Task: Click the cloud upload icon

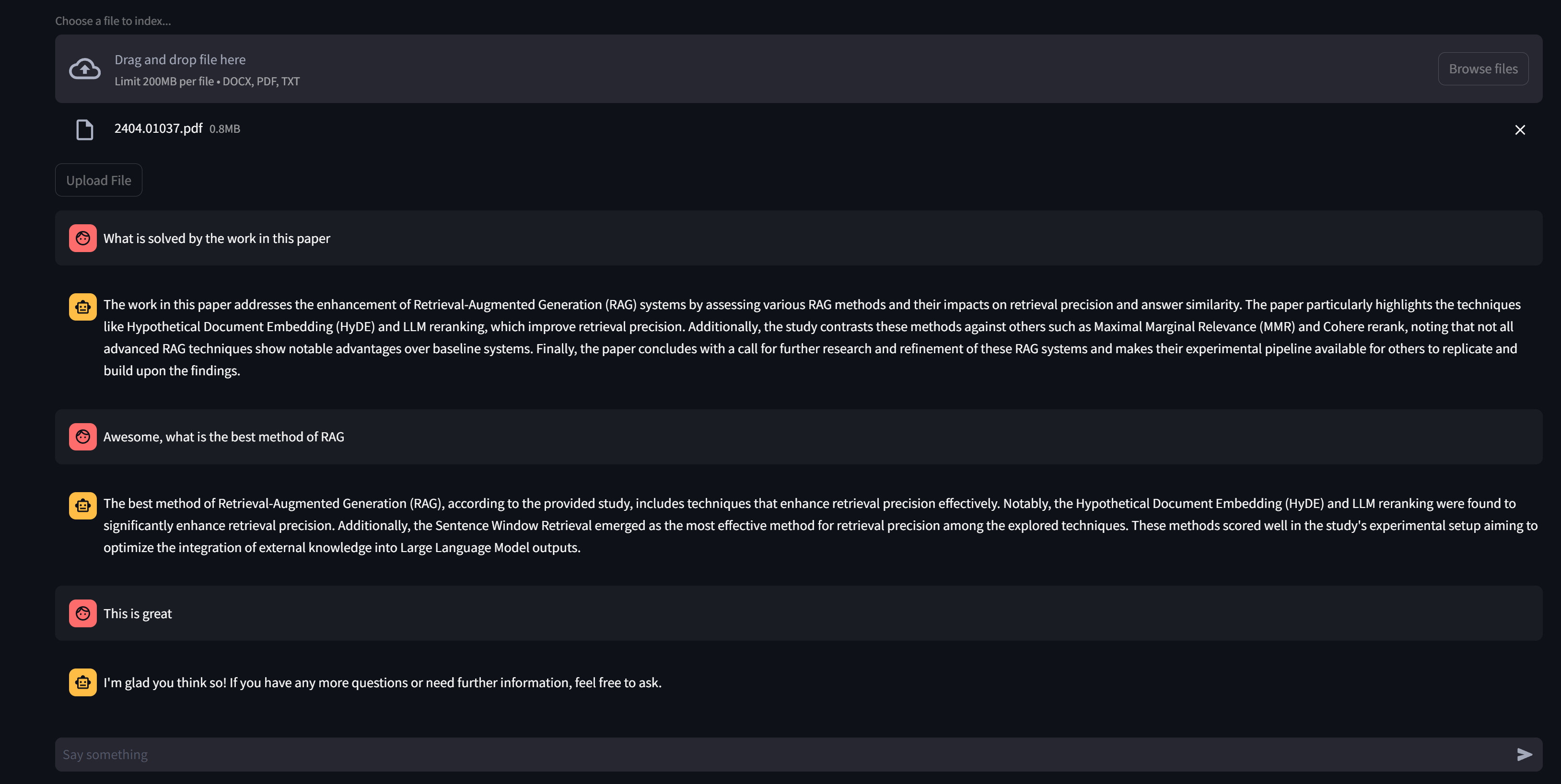Action: [x=85, y=69]
